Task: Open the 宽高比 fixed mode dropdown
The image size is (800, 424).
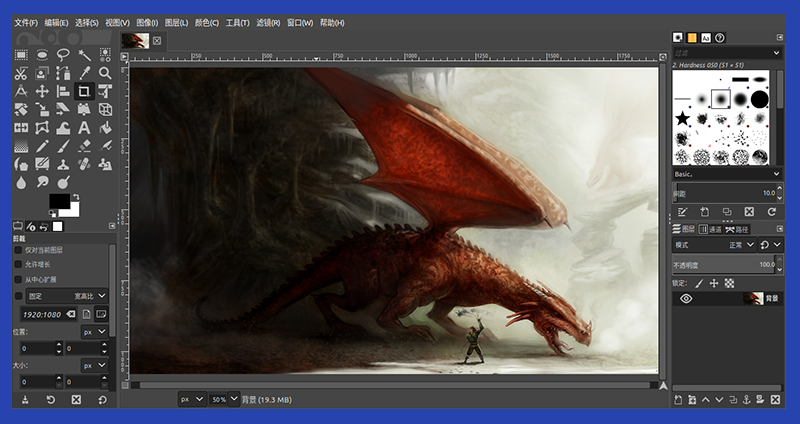Action: coord(90,296)
